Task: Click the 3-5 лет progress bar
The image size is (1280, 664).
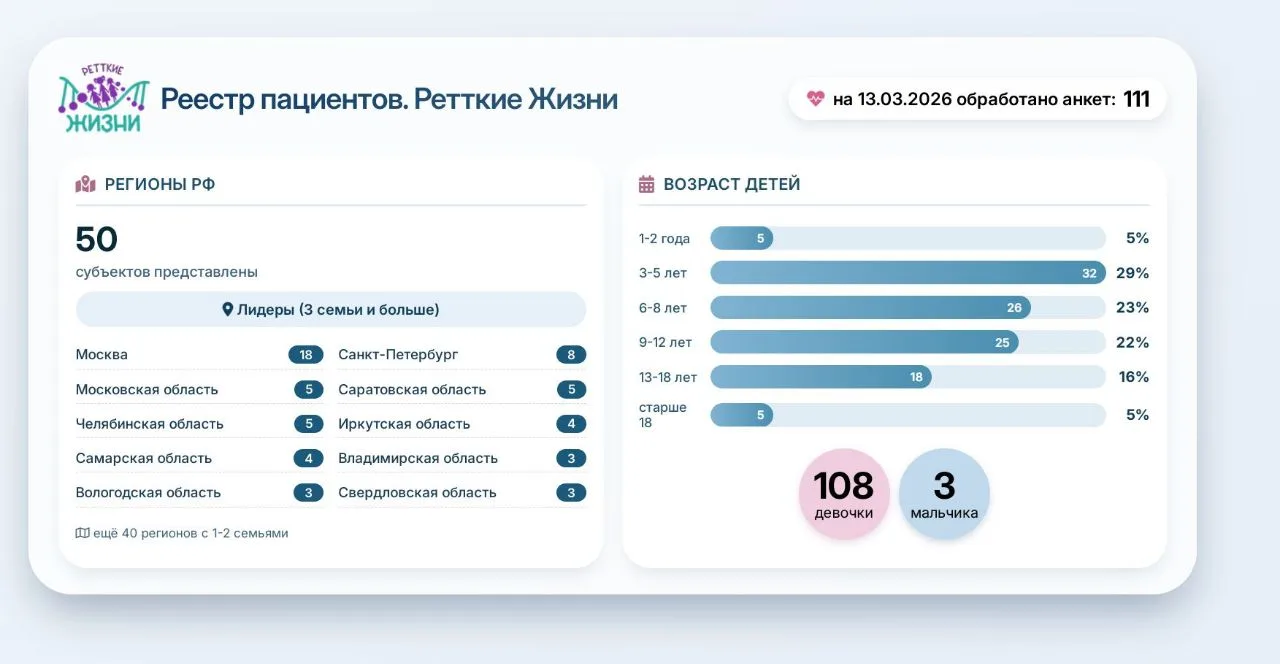Action: [x=908, y=273]
